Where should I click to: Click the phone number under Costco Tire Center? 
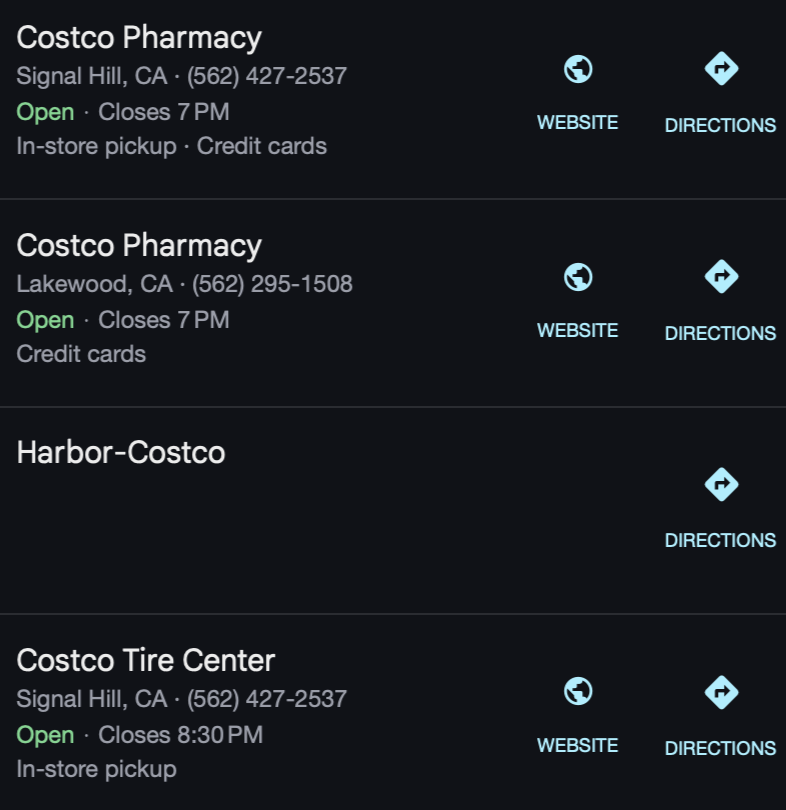tap(267, 699)
